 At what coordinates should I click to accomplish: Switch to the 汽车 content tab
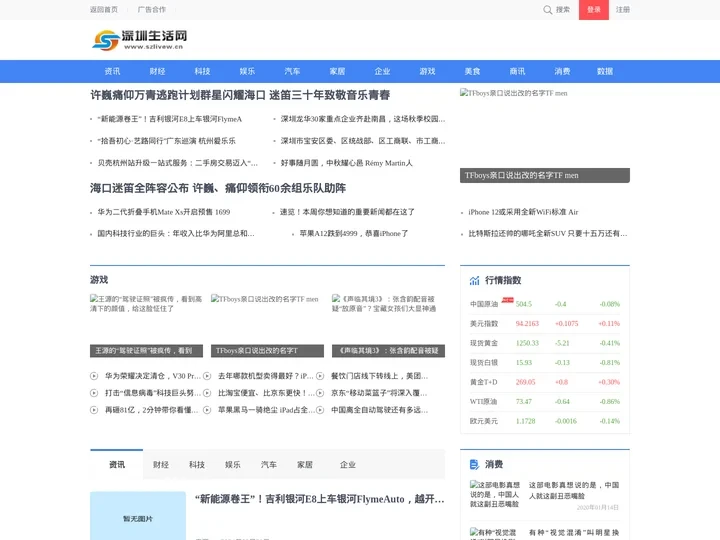269,465
